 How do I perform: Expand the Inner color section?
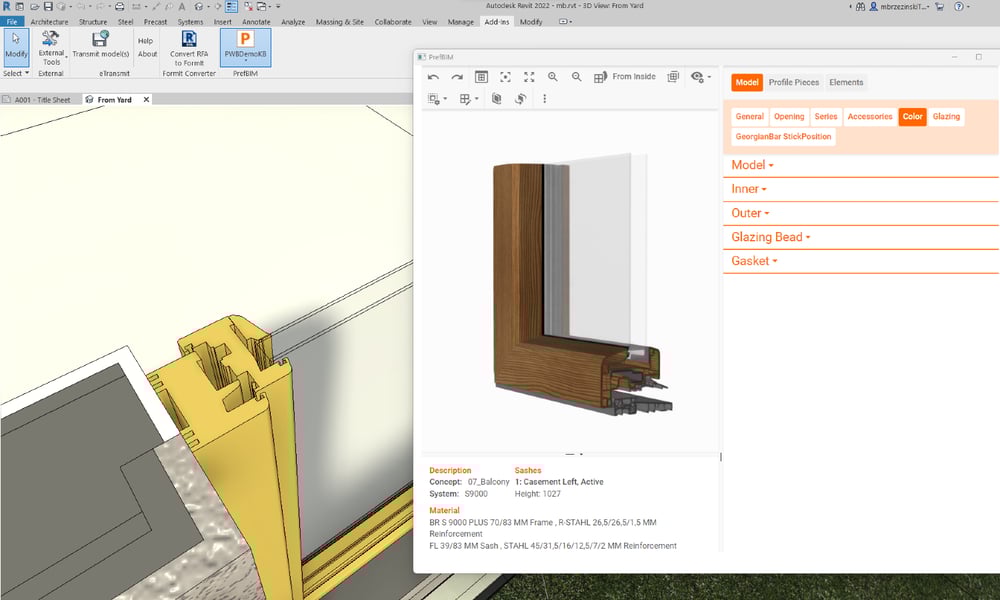[749, 189]
